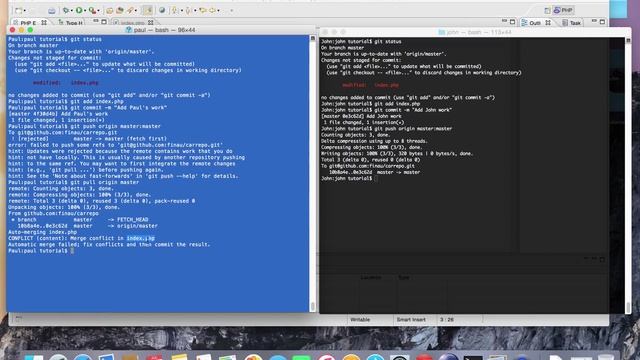Switch to the Type Hierarchy tab

(71, 23)
